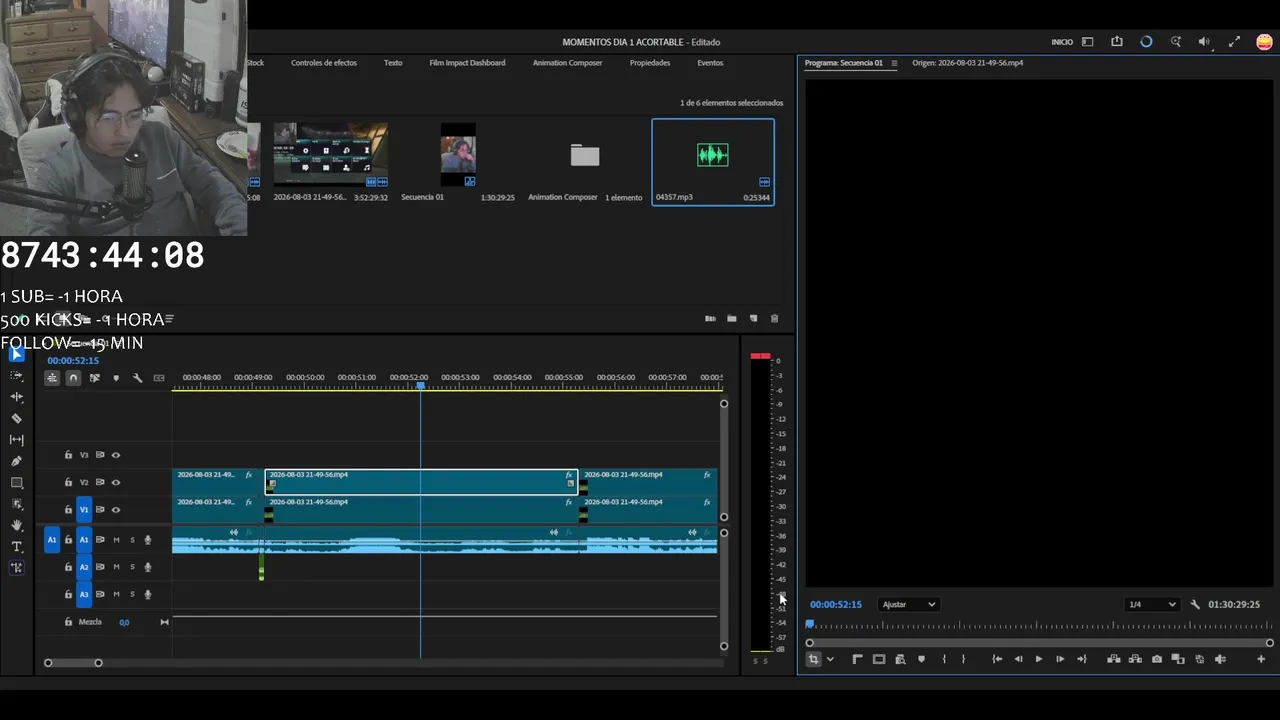
Task: Toggle A1 source patching button
Action: 52,540
